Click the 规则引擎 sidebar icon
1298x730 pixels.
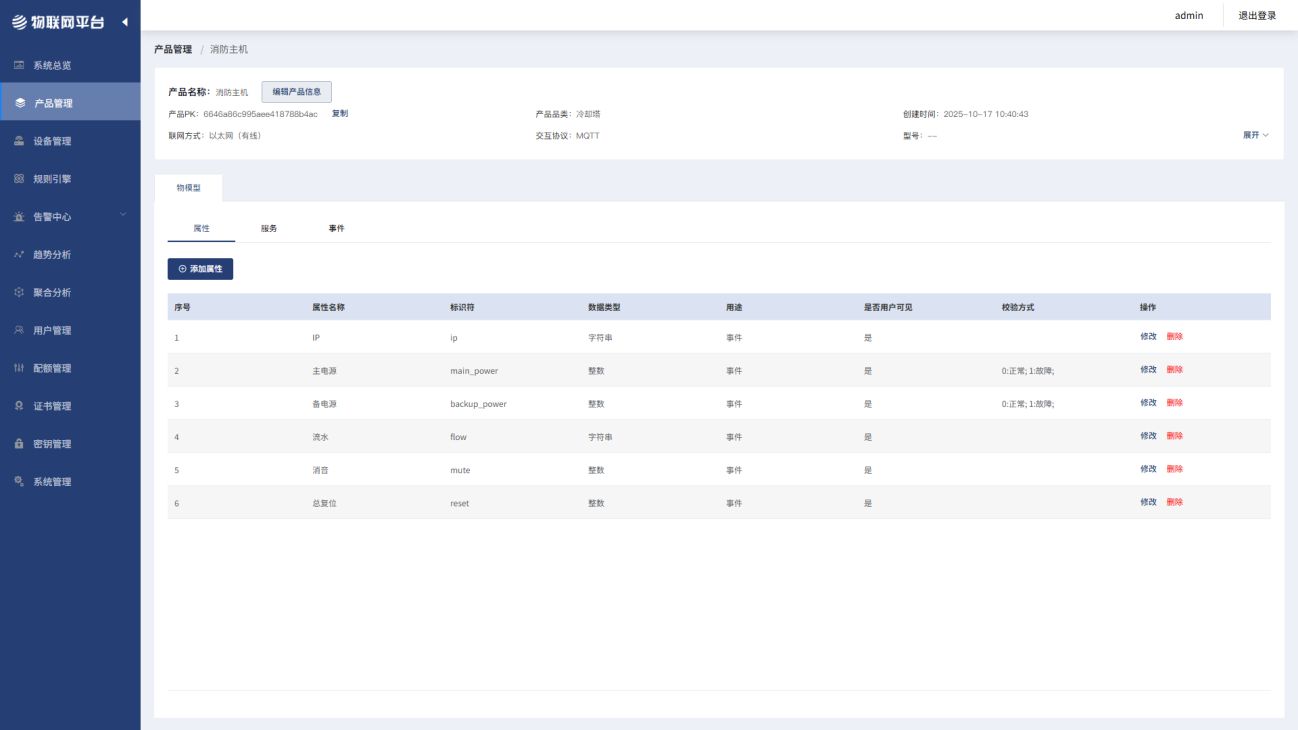pyautogui.click(x=19, y=179)
